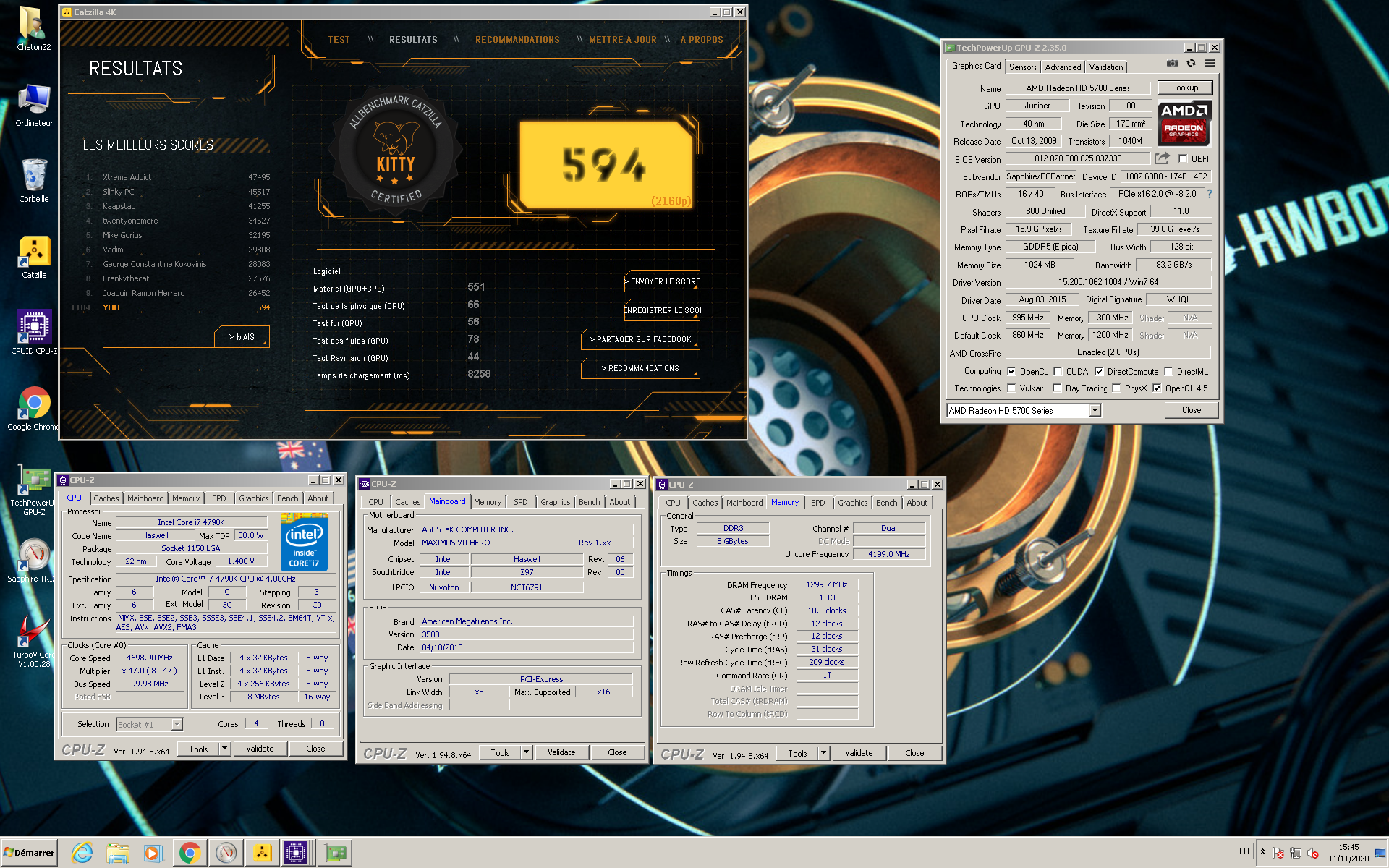1389x868 pixels.
Task: Click the AMD Radeon Graphics logo
Action: click(1184, 123)
